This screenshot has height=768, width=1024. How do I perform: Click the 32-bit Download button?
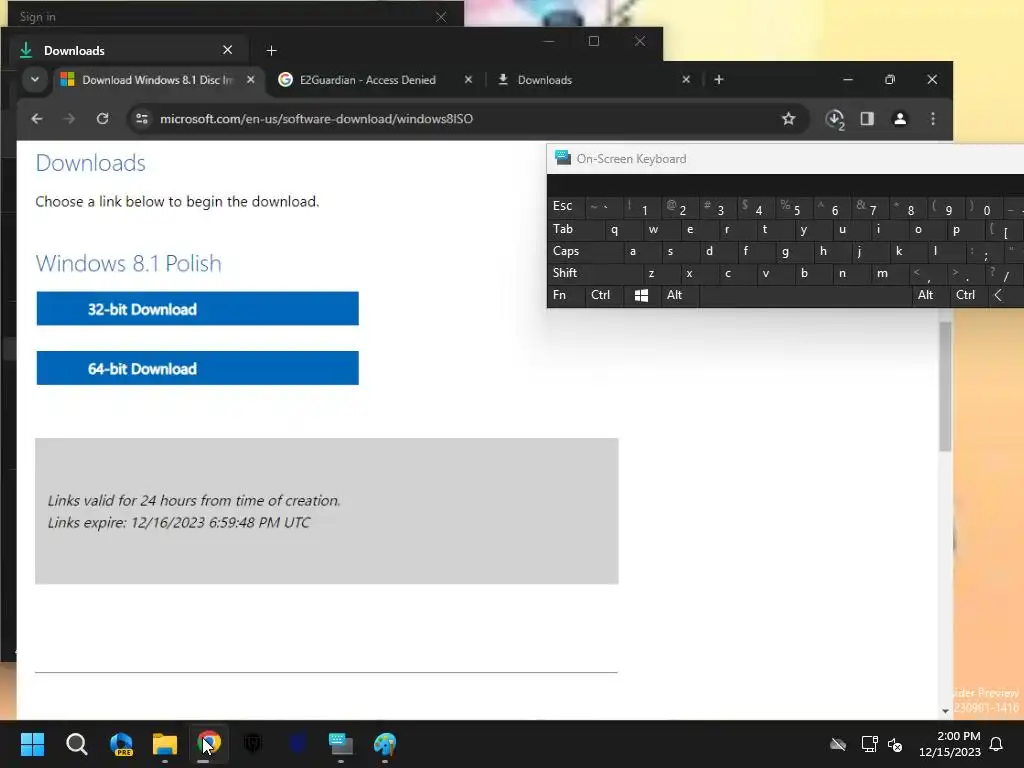click(197, 308)
